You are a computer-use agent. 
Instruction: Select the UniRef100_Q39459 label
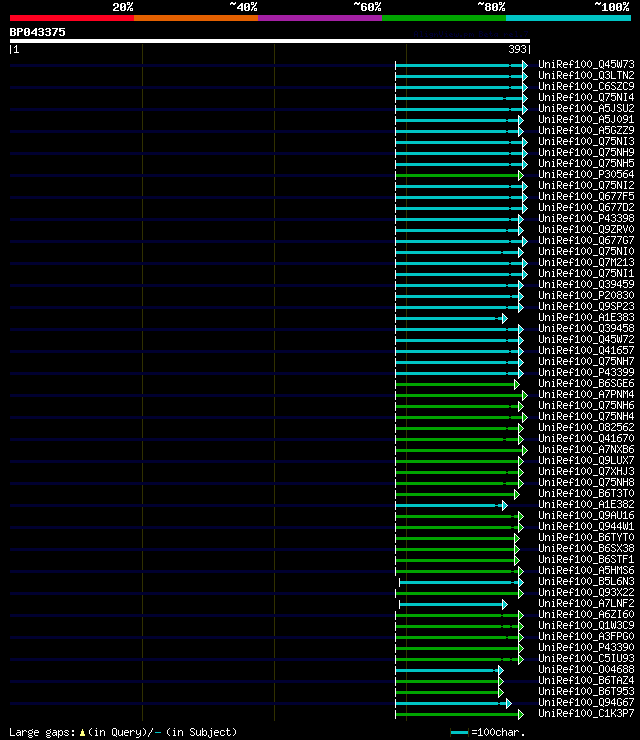coord(586,285)
